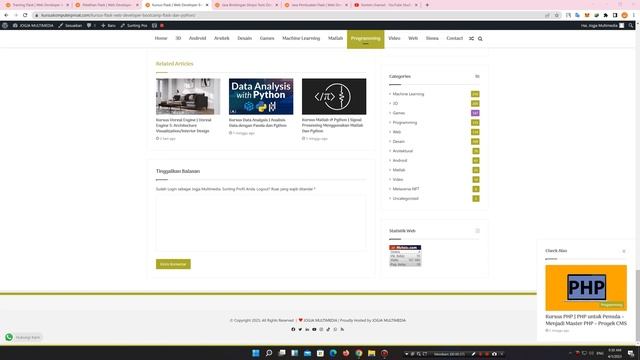Open the Home menu item
This screenshot has height=360, width=640.
(x=161, y=38)
